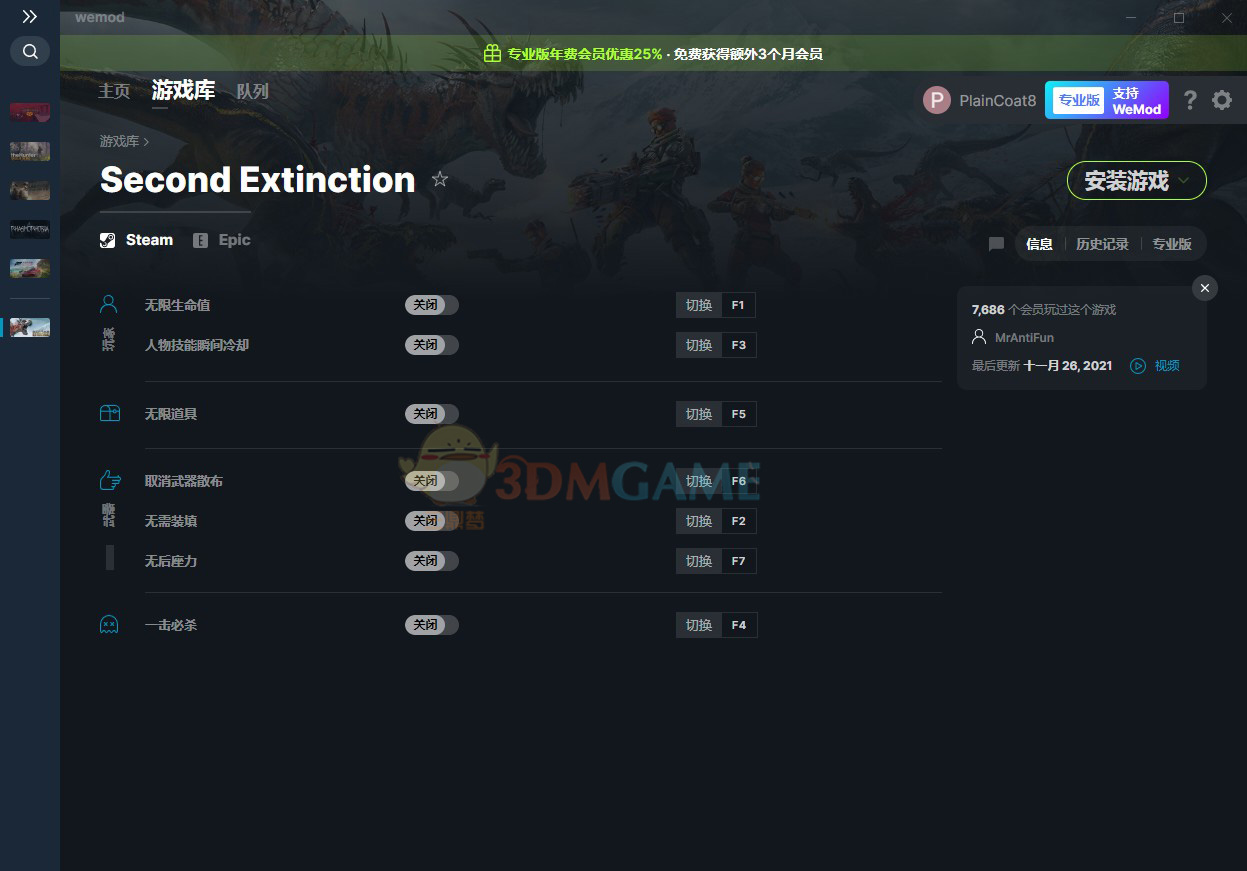
Task: Select the Second Extinction thumbnail in sidebar
Action: [30, 327]
